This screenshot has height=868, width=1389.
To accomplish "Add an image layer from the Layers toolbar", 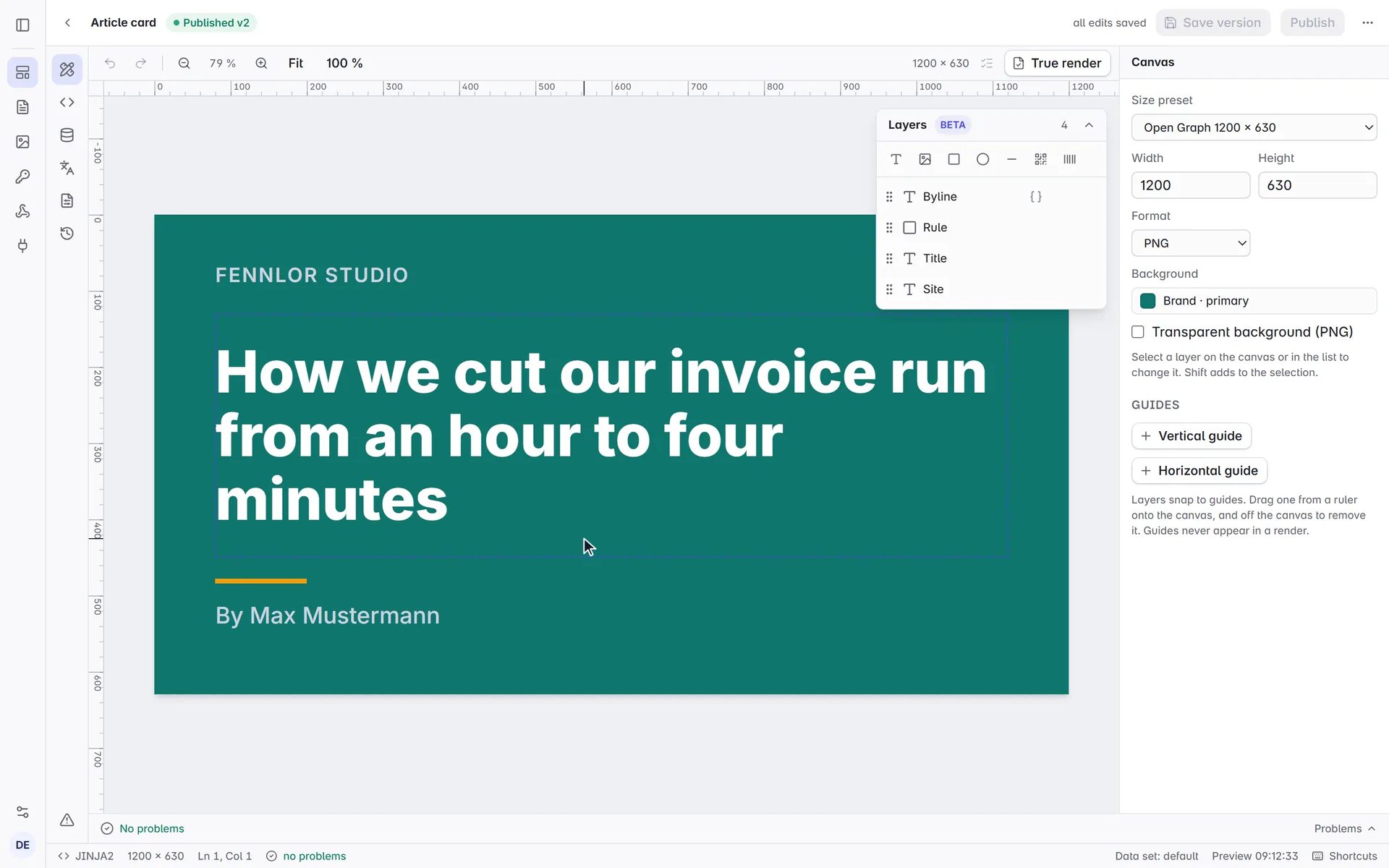I will point(925,159).
